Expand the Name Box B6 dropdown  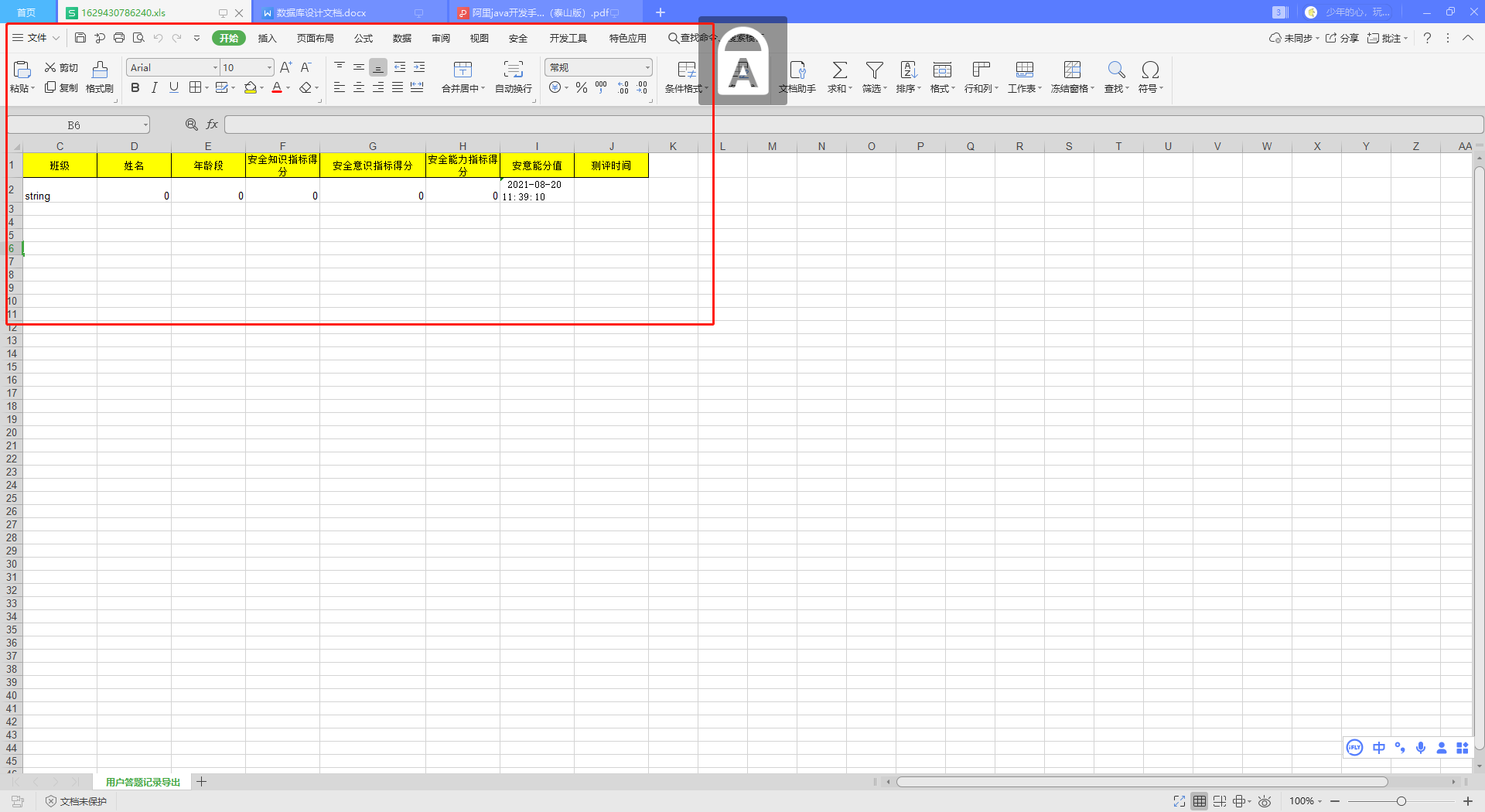click(x=145, y=125)
